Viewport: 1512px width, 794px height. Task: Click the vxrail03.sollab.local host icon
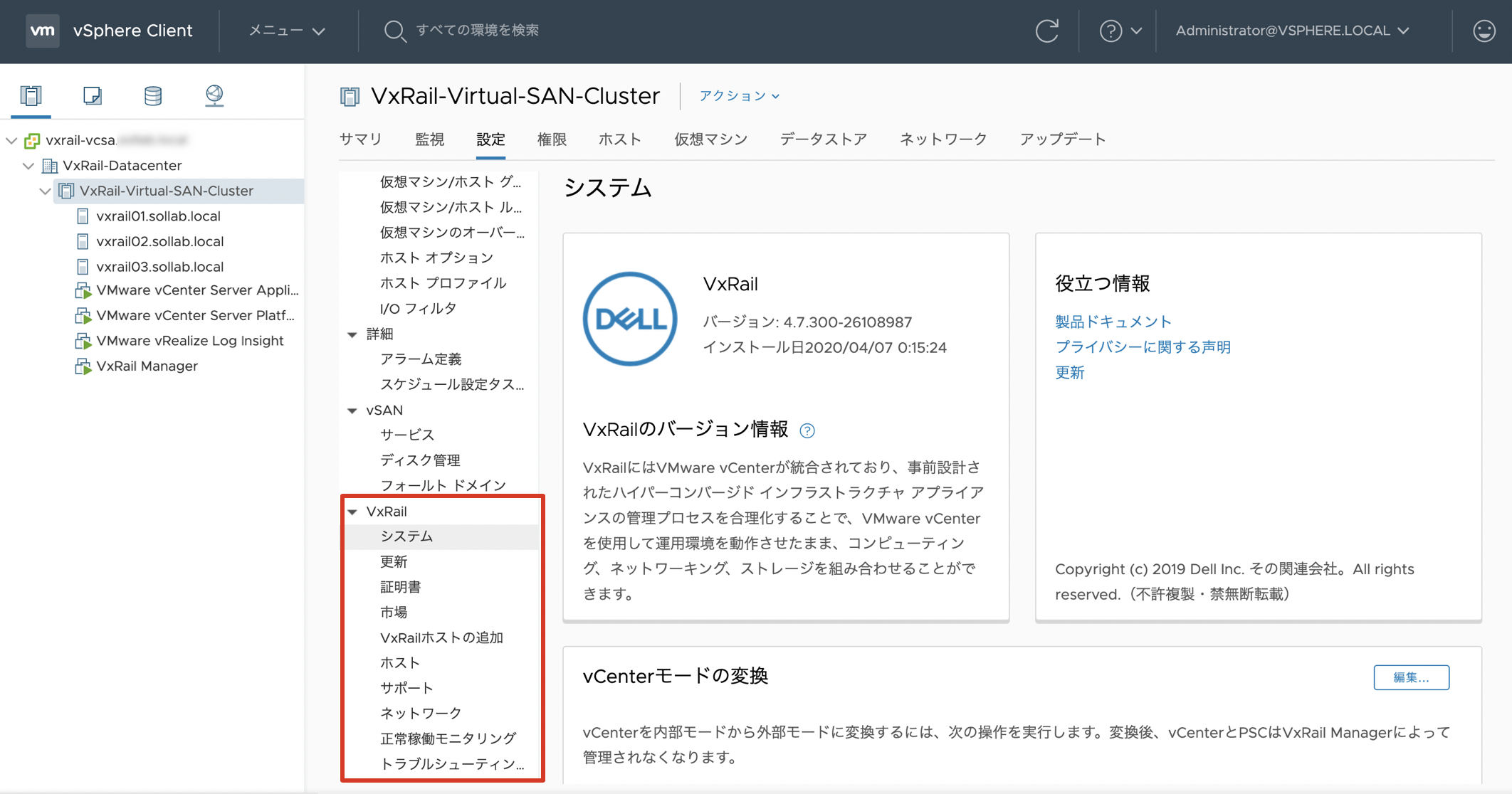click(83, 267)
